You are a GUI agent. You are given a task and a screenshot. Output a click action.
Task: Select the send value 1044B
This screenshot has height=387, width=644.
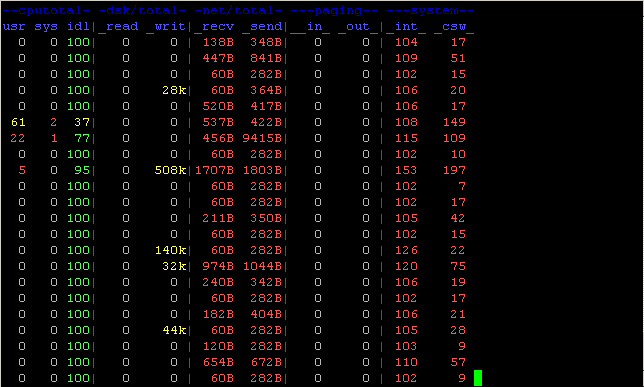pyautogui.click(x=262, y=266)
